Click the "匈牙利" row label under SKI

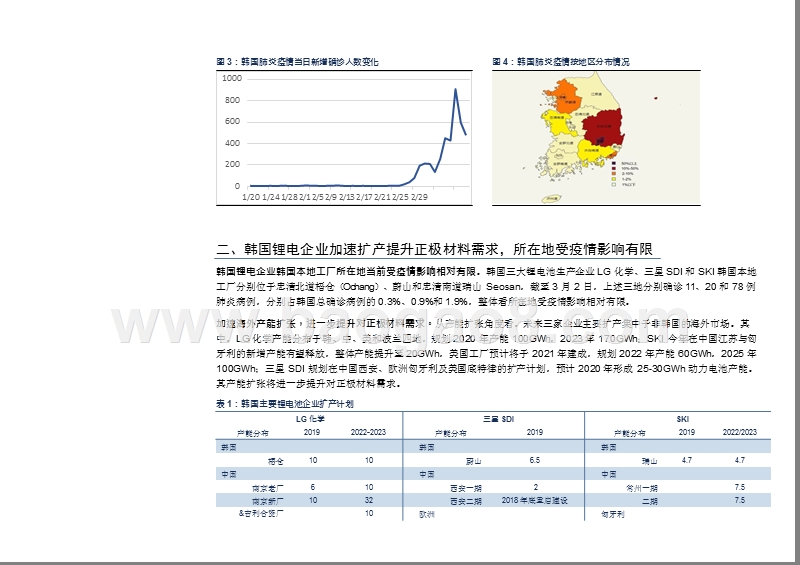tap(613, 514)
